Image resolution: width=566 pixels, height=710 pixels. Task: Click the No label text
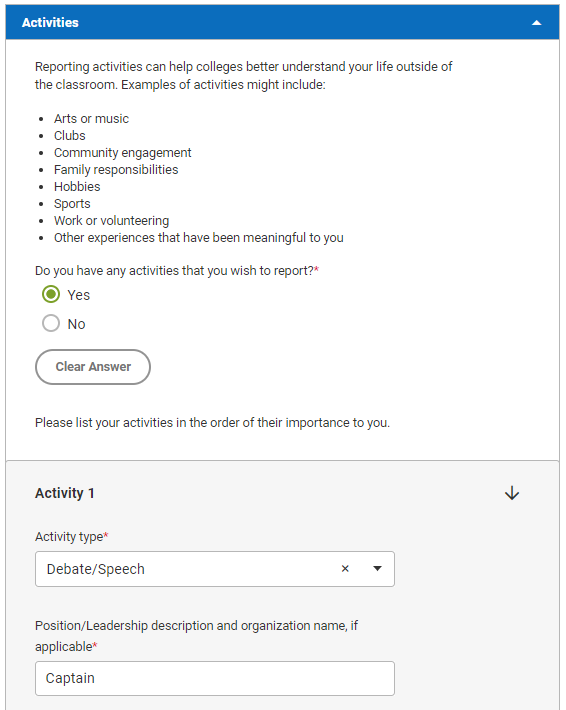click(x=77, y=324)
